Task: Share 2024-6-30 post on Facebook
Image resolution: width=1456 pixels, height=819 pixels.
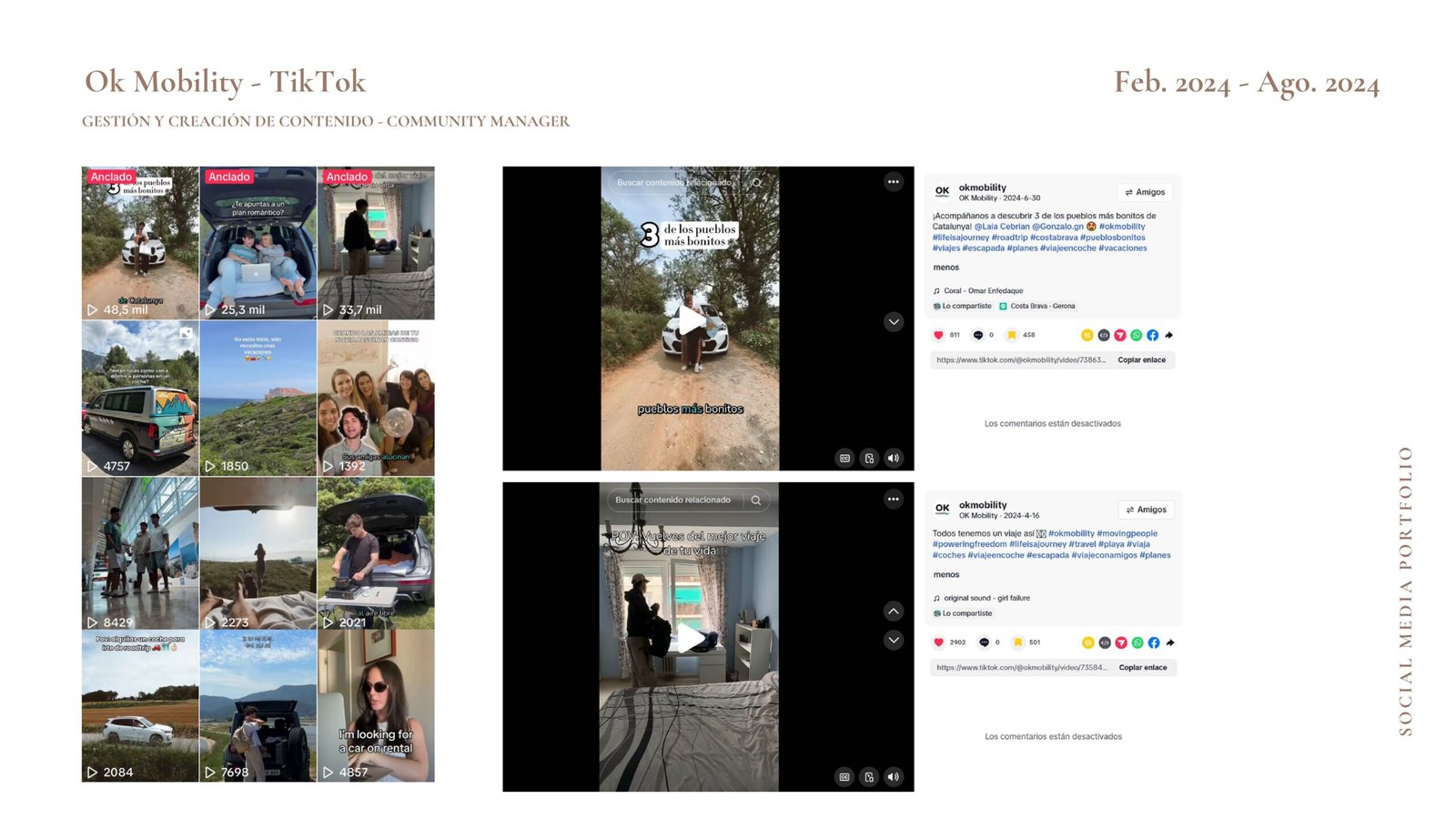Action: [x=1153, y=335]
